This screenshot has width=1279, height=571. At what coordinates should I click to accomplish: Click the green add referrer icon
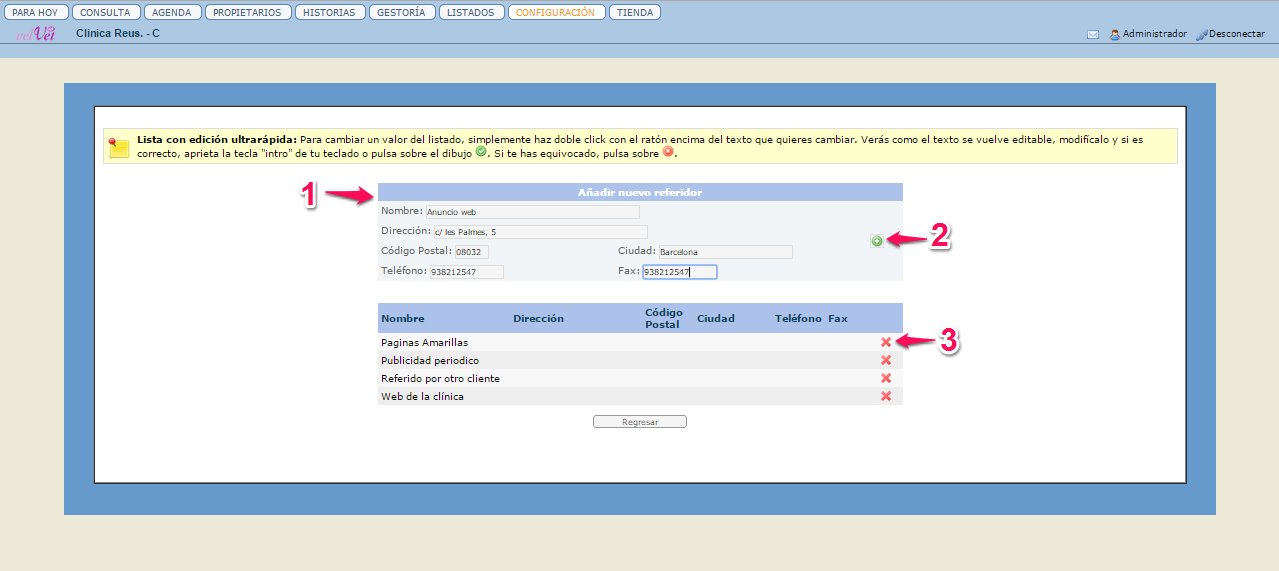coord(877,241)
